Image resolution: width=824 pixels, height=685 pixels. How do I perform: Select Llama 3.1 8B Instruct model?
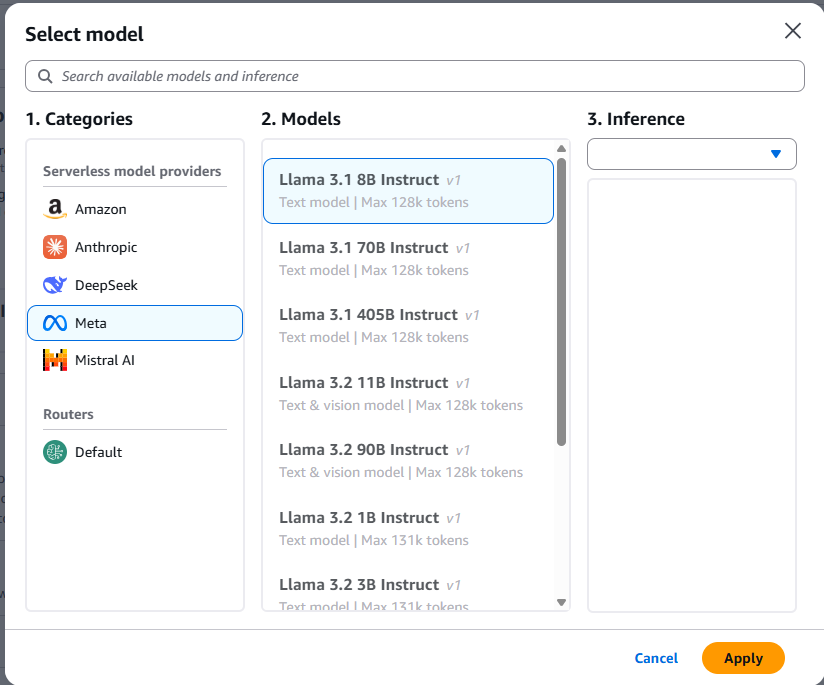click(408, 190)
